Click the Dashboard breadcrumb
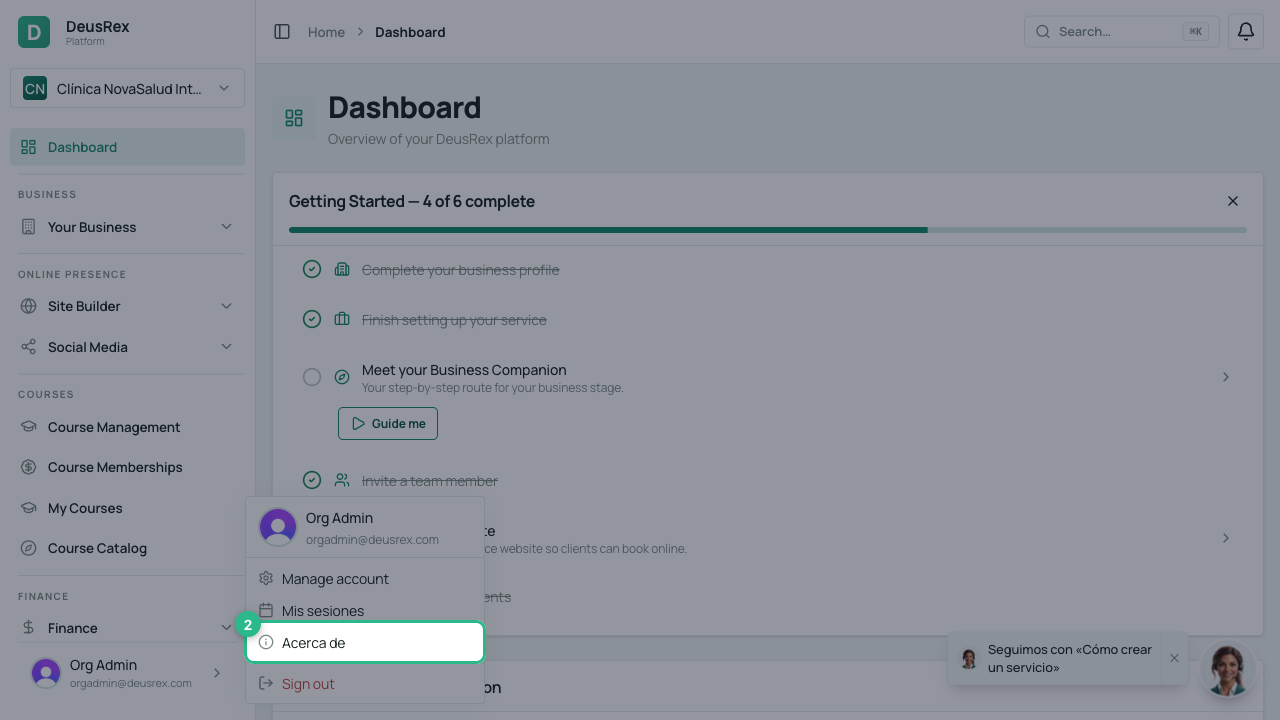Screen dimensions: 1280x720 click(410, 32)
